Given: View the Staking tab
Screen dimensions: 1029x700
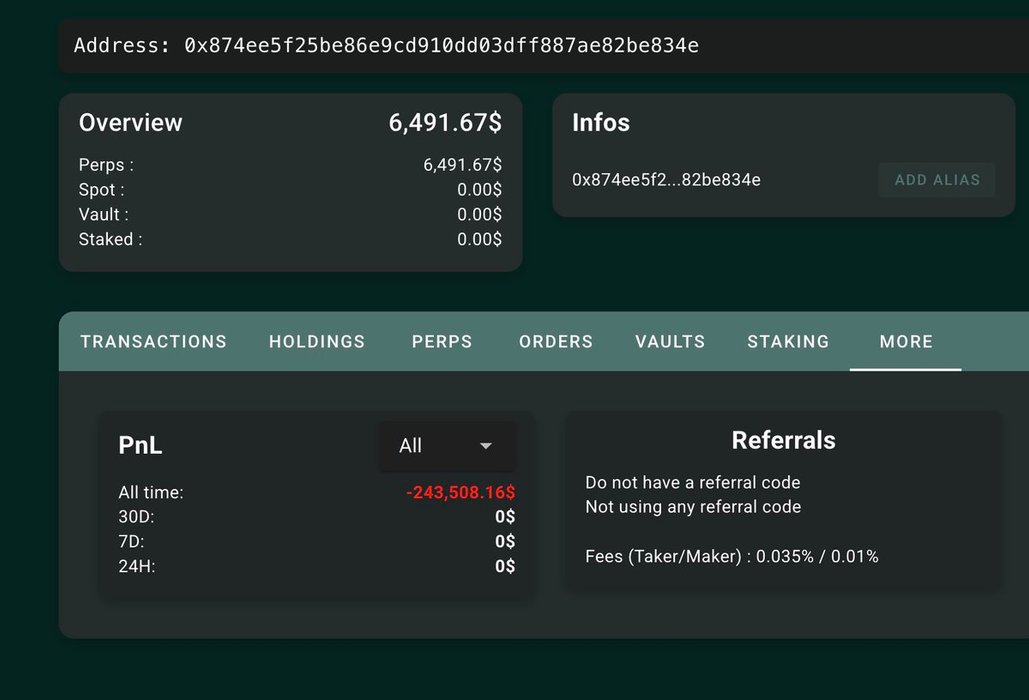Looking at the screenshot, I should point(788,342).
